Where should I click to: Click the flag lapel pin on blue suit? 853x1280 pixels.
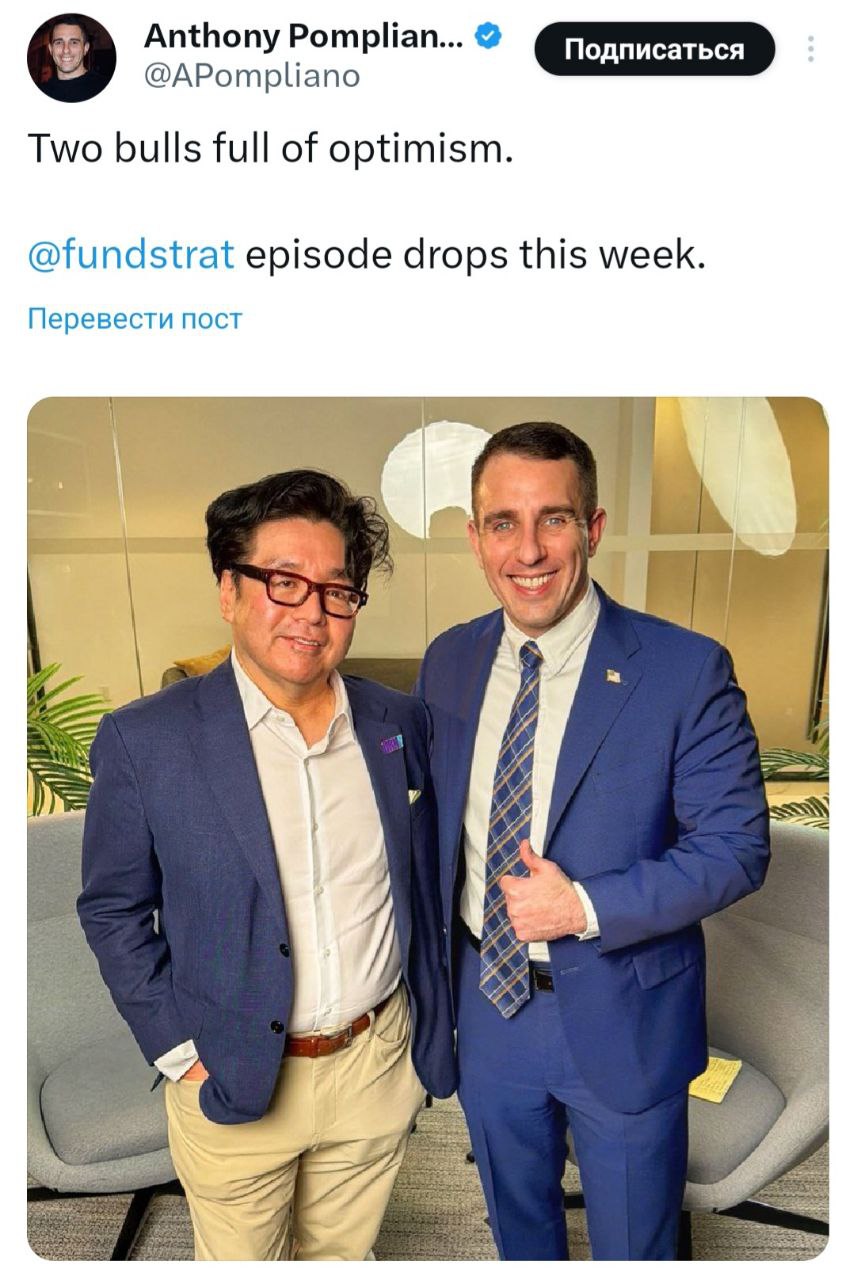(612, 676)
